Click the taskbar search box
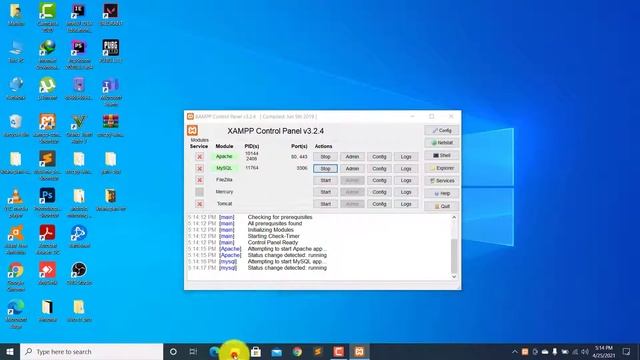This screenshot has height=360, width=640. coord(91,351)
